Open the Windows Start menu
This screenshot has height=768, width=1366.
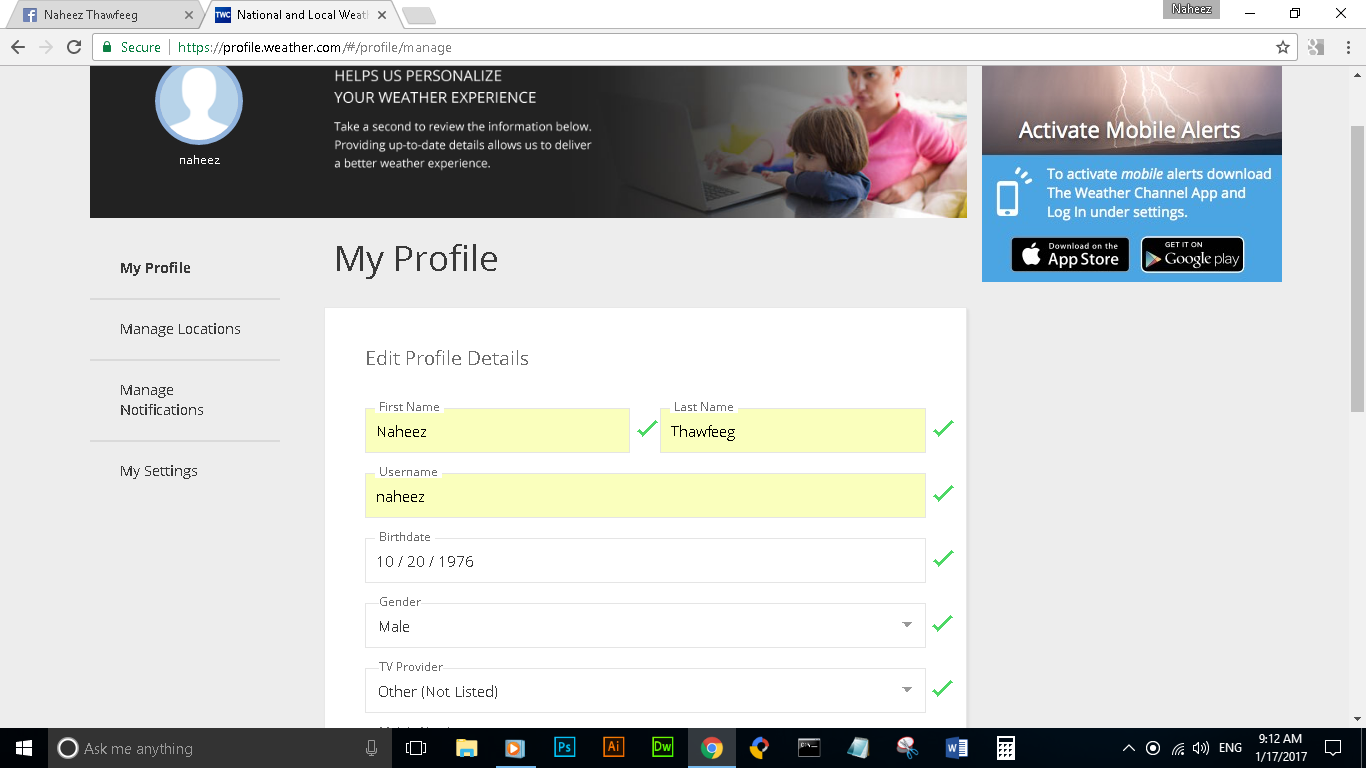24,748
